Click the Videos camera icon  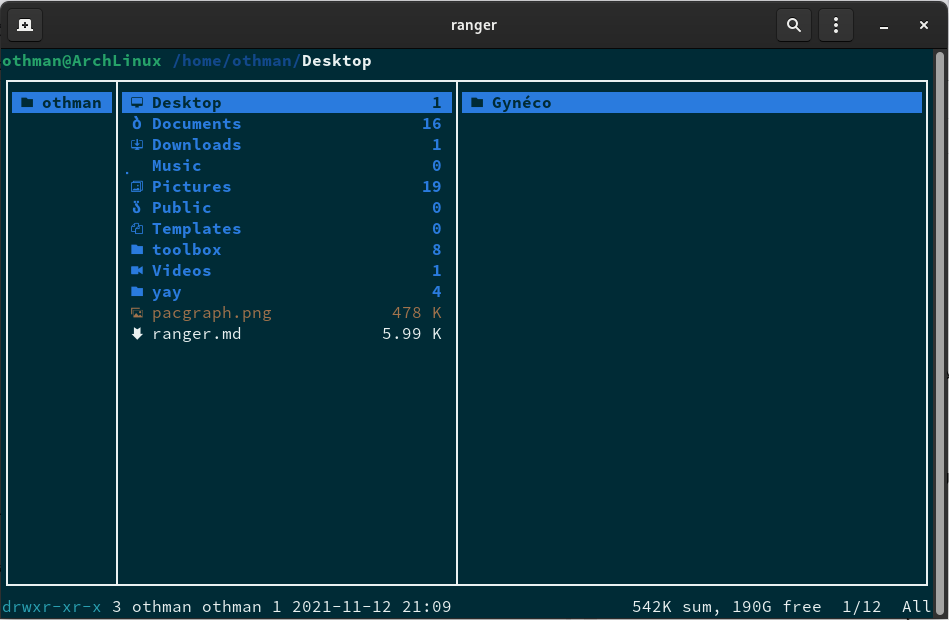point(137,271)
